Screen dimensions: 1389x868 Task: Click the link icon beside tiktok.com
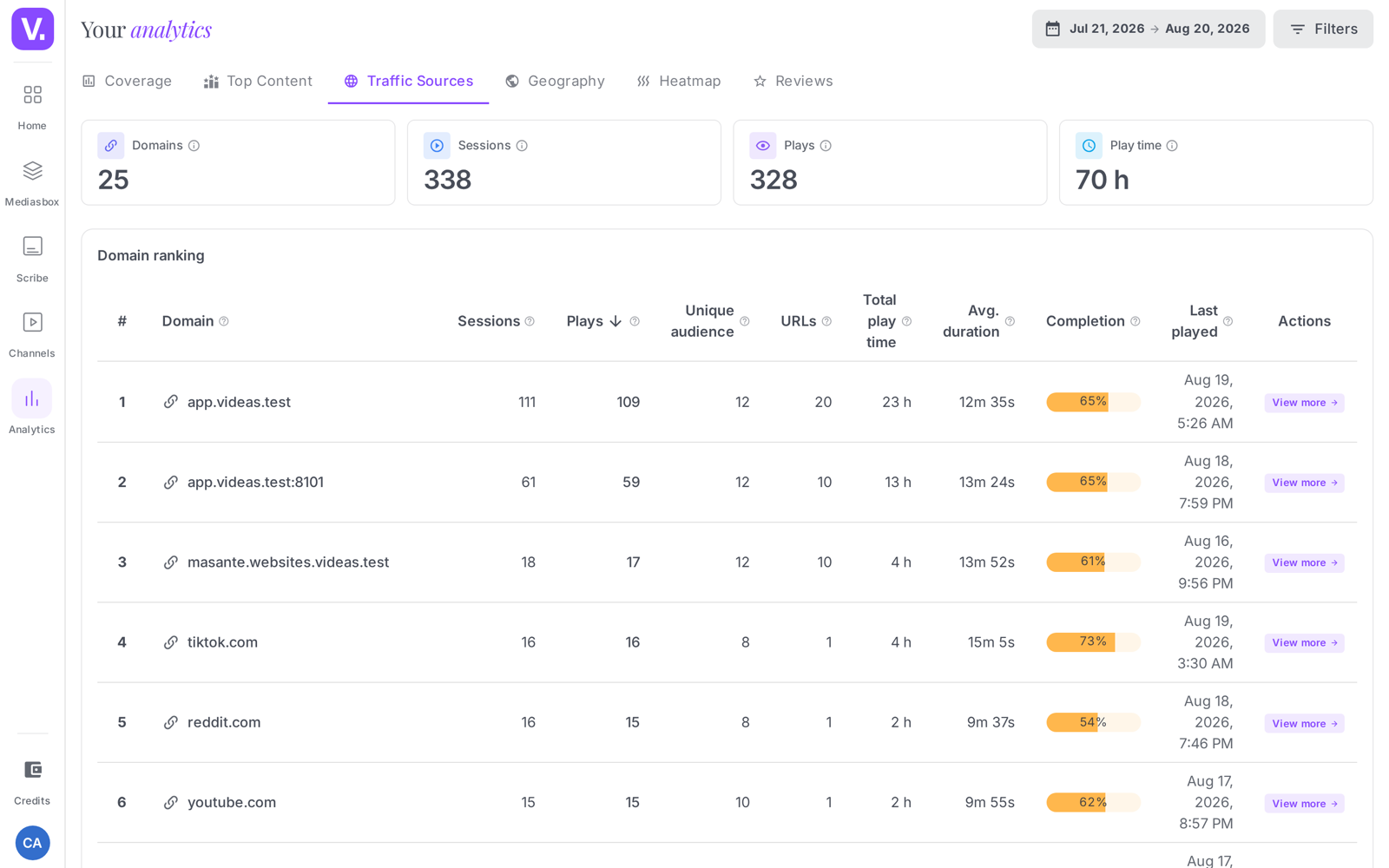click(x=171, y=642)
